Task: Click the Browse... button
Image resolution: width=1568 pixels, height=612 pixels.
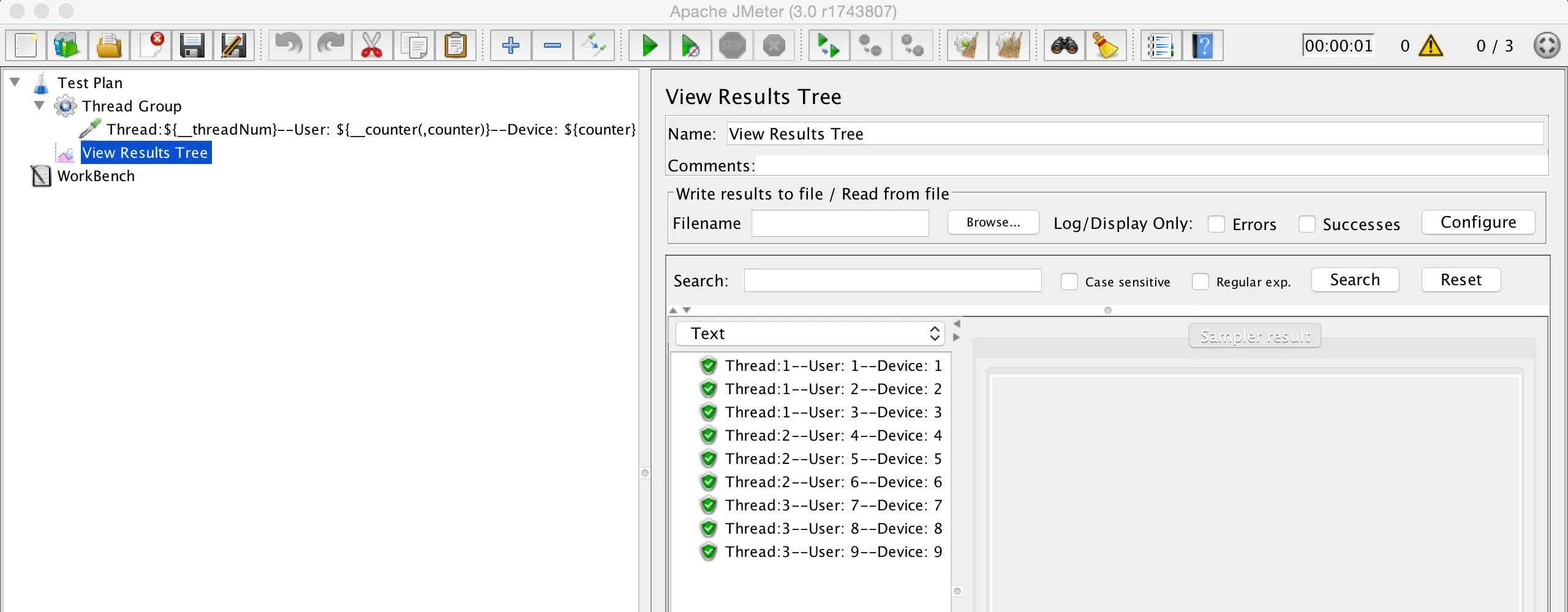Action: (x=993, y=222)
